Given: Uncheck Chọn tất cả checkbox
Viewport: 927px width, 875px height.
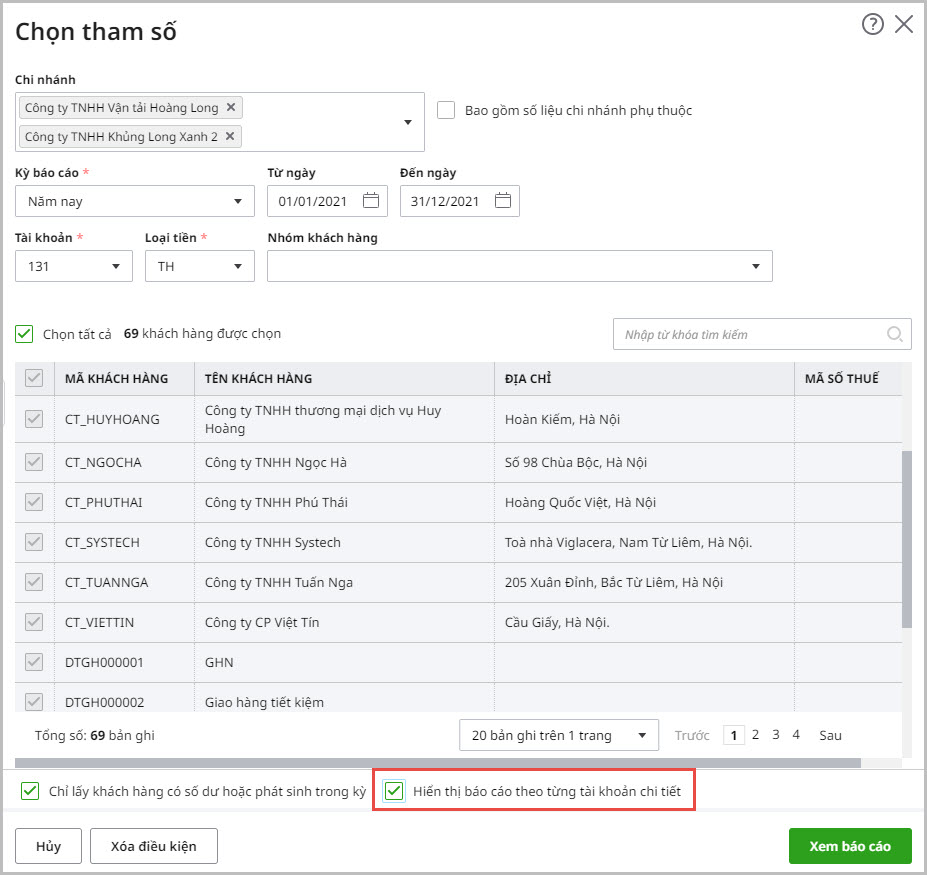Looking at the screenshot, I should [25, 334].
